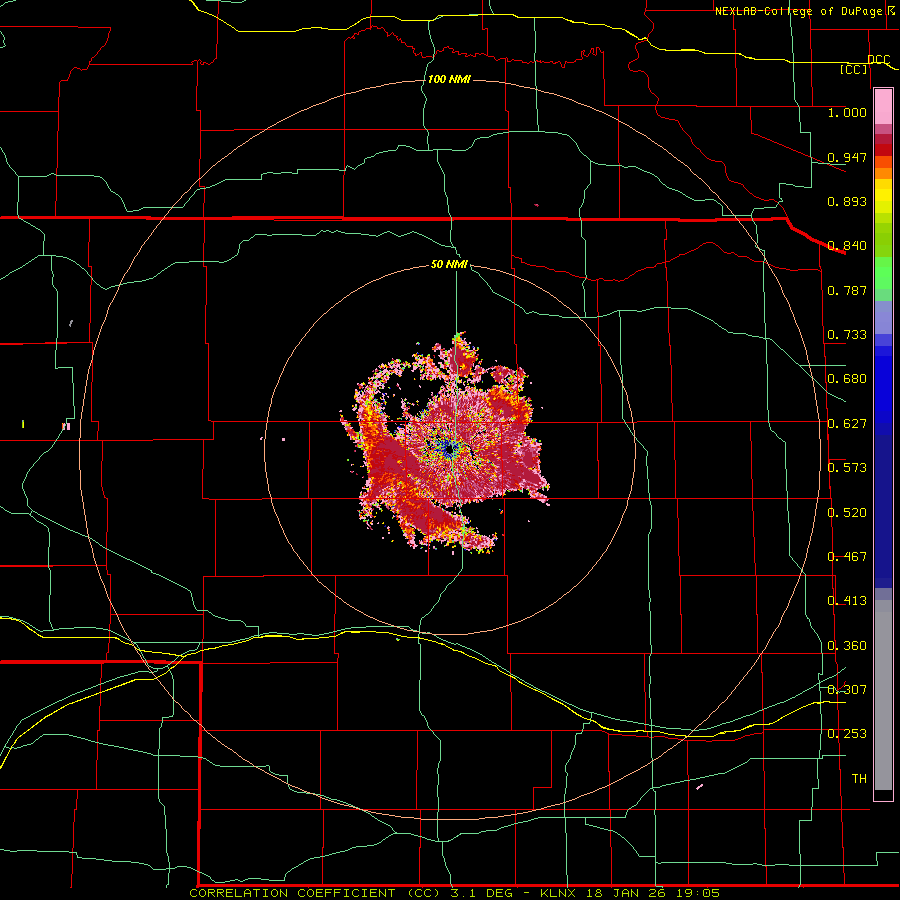
Task: Click the pink segment of the color bar
Action: (883, 106)
